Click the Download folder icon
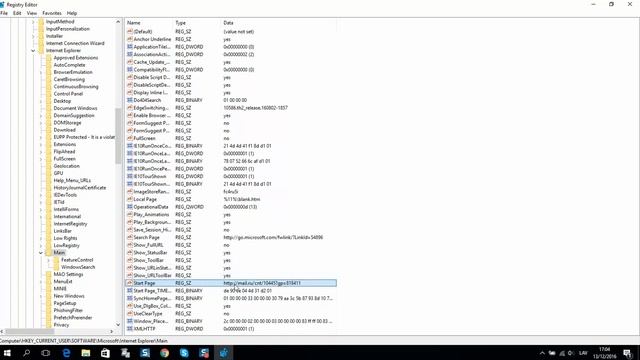 [x=49, y=130]
